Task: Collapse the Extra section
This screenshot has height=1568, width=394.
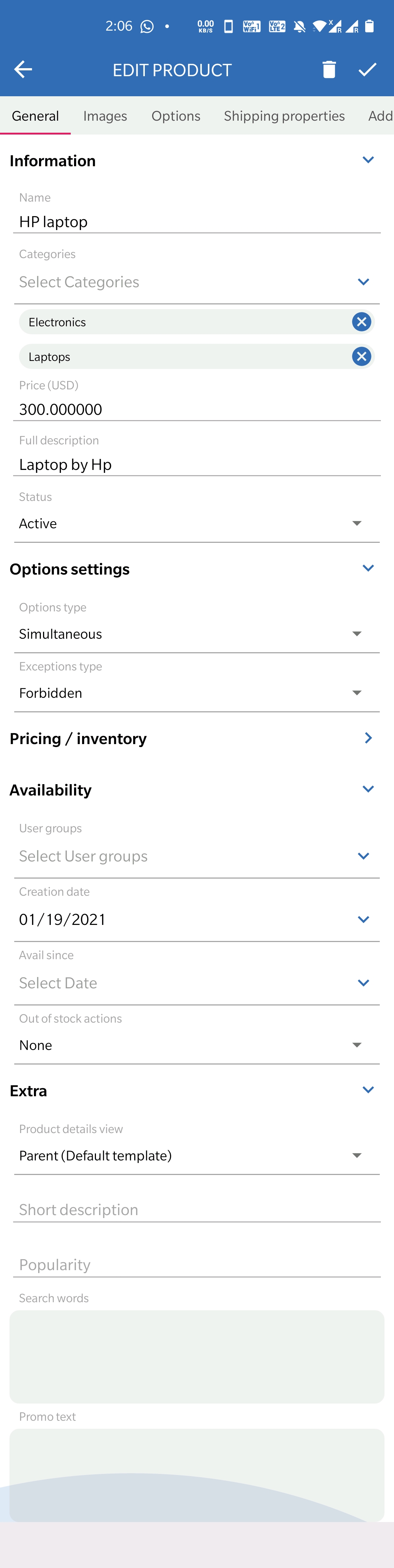Action: (368, 1090)
